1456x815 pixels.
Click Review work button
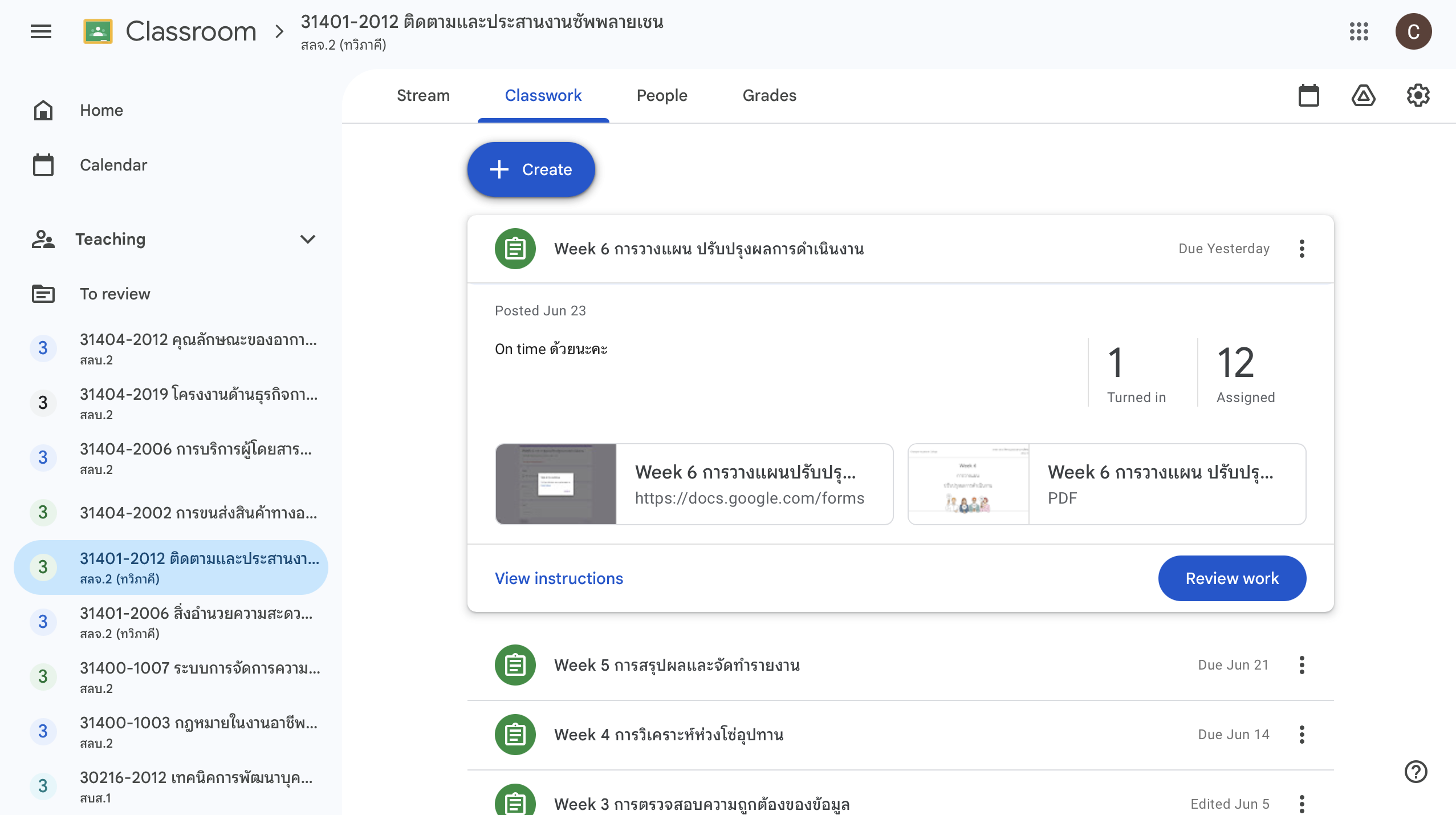coord(1232,578)
